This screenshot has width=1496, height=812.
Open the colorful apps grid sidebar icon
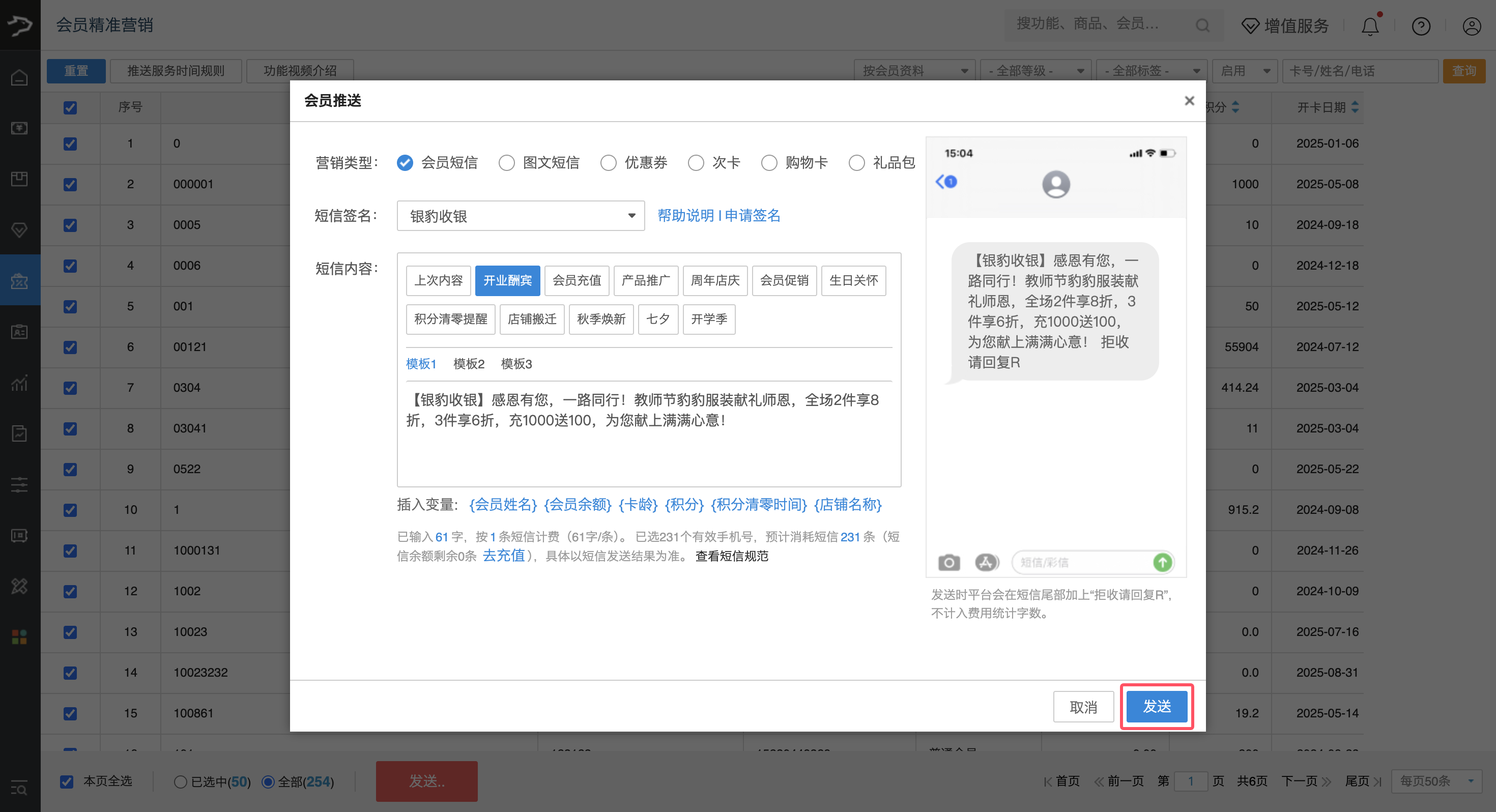tap(19, 637)
